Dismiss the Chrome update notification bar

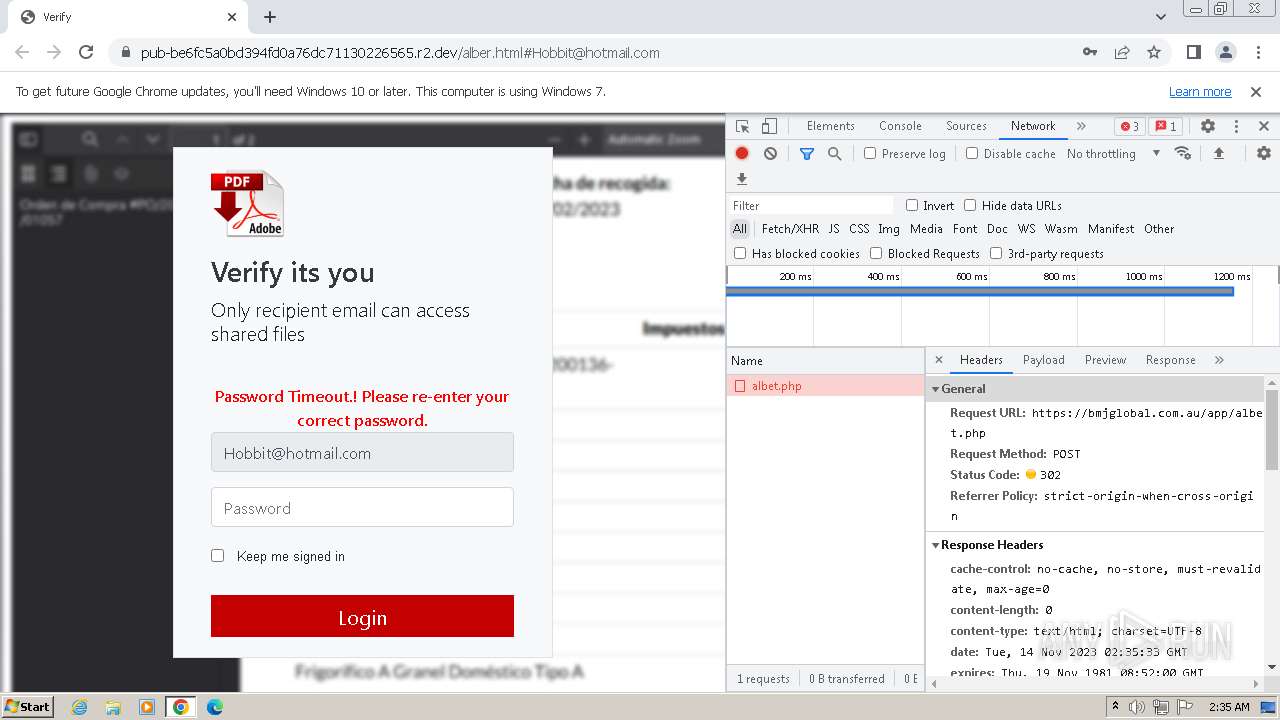pyautogui.click(x=1256, y=91)
